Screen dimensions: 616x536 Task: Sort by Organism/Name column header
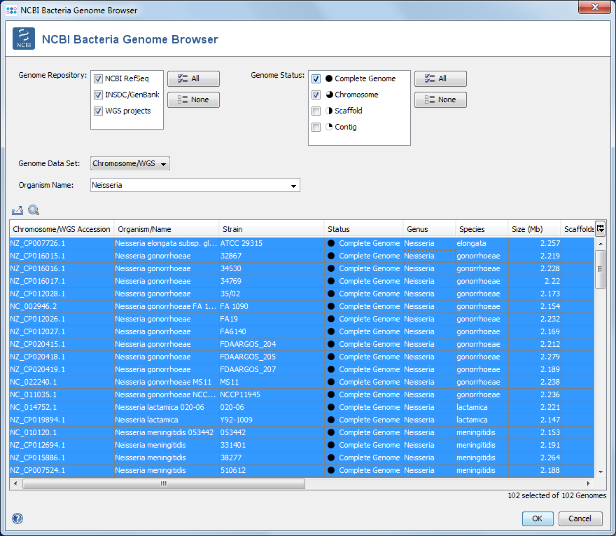click(167, 229)
